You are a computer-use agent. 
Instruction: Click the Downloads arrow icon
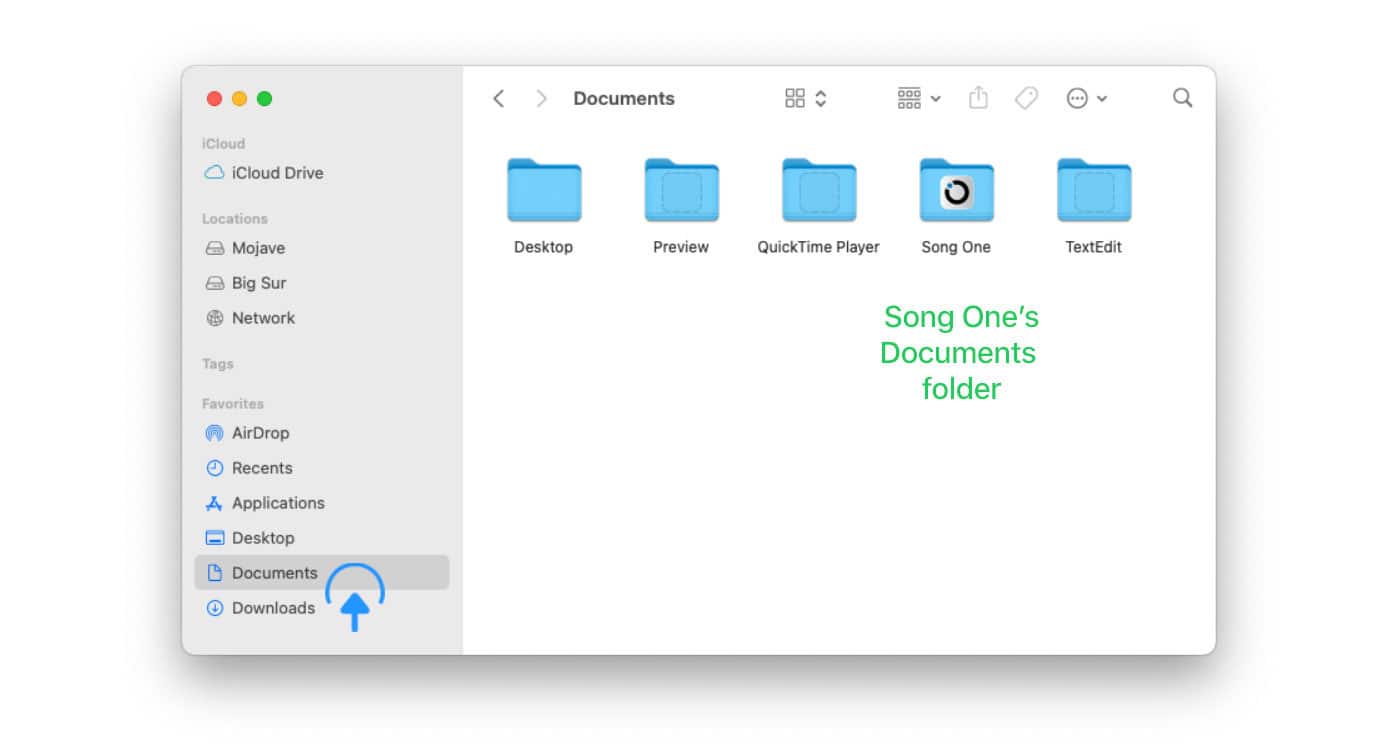(x=214, y=608)
